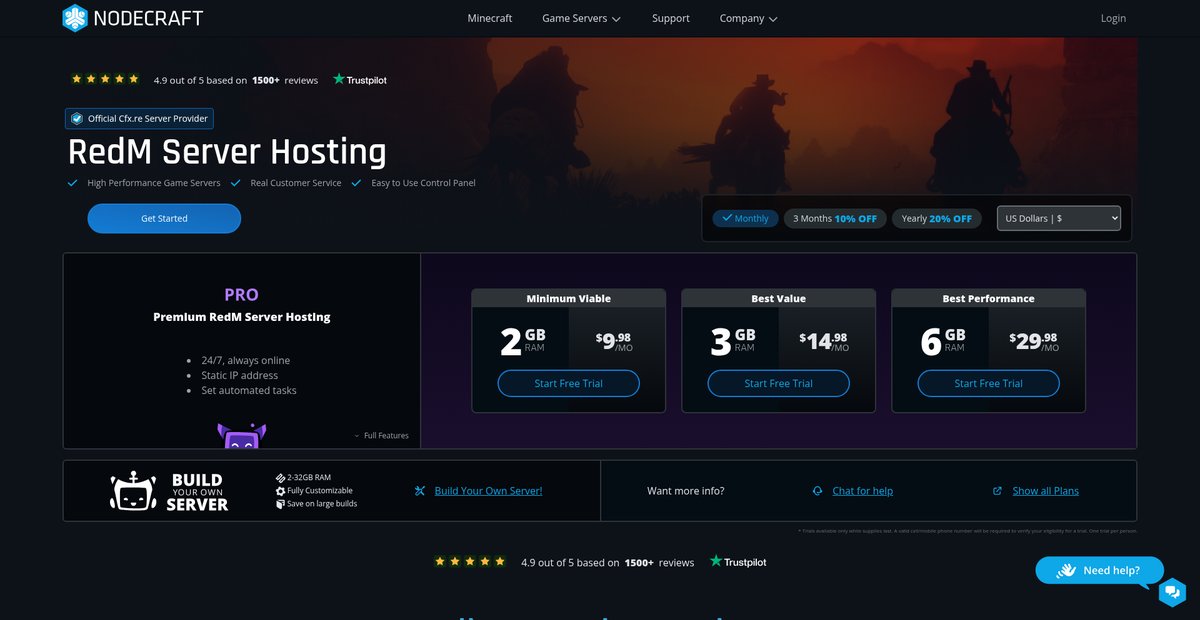
Task: Open the Support nav item
Action: click(x=671, y=18)
